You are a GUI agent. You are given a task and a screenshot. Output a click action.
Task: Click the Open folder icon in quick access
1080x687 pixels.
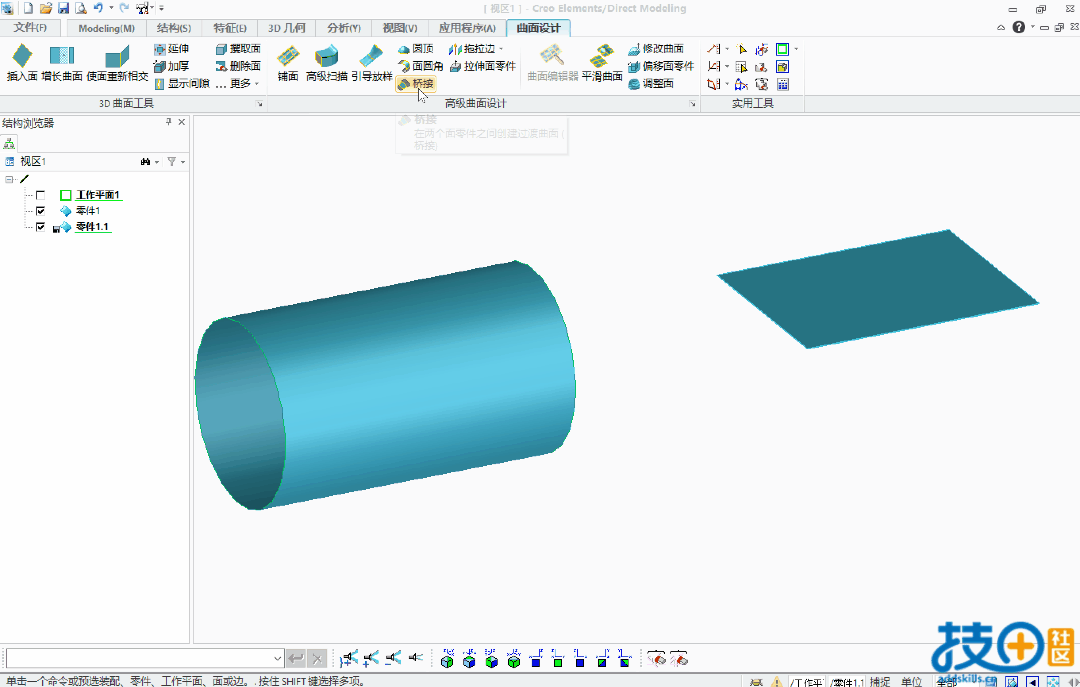[45, 8]
